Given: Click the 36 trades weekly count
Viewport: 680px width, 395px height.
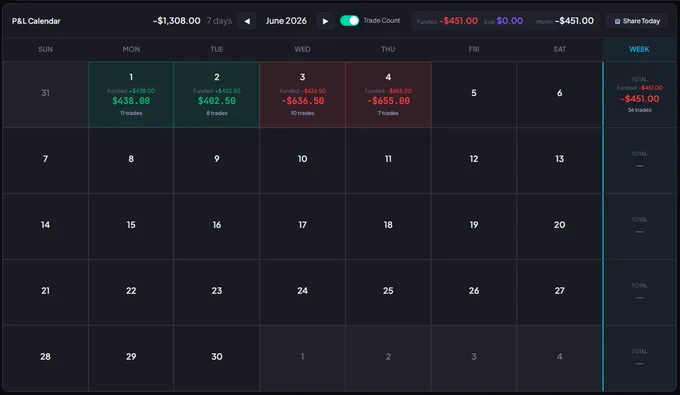Looking at the screenshot, I should [640, 110].
